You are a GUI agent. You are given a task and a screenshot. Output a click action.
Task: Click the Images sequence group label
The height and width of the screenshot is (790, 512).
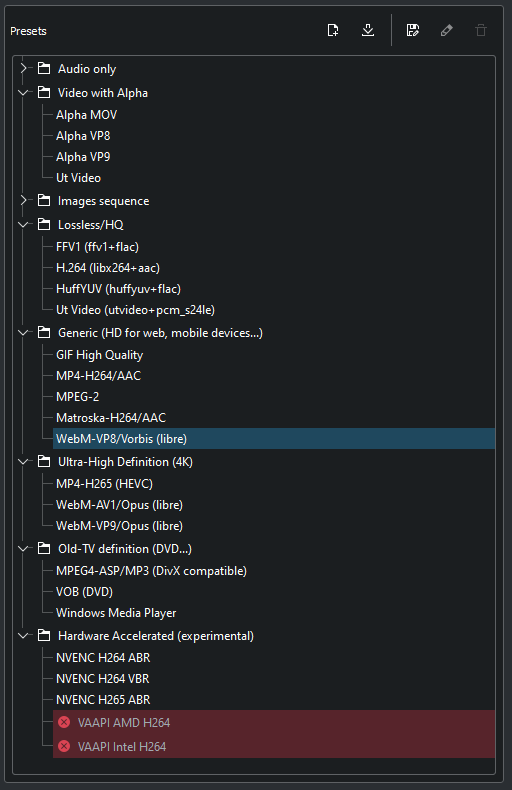103,201
